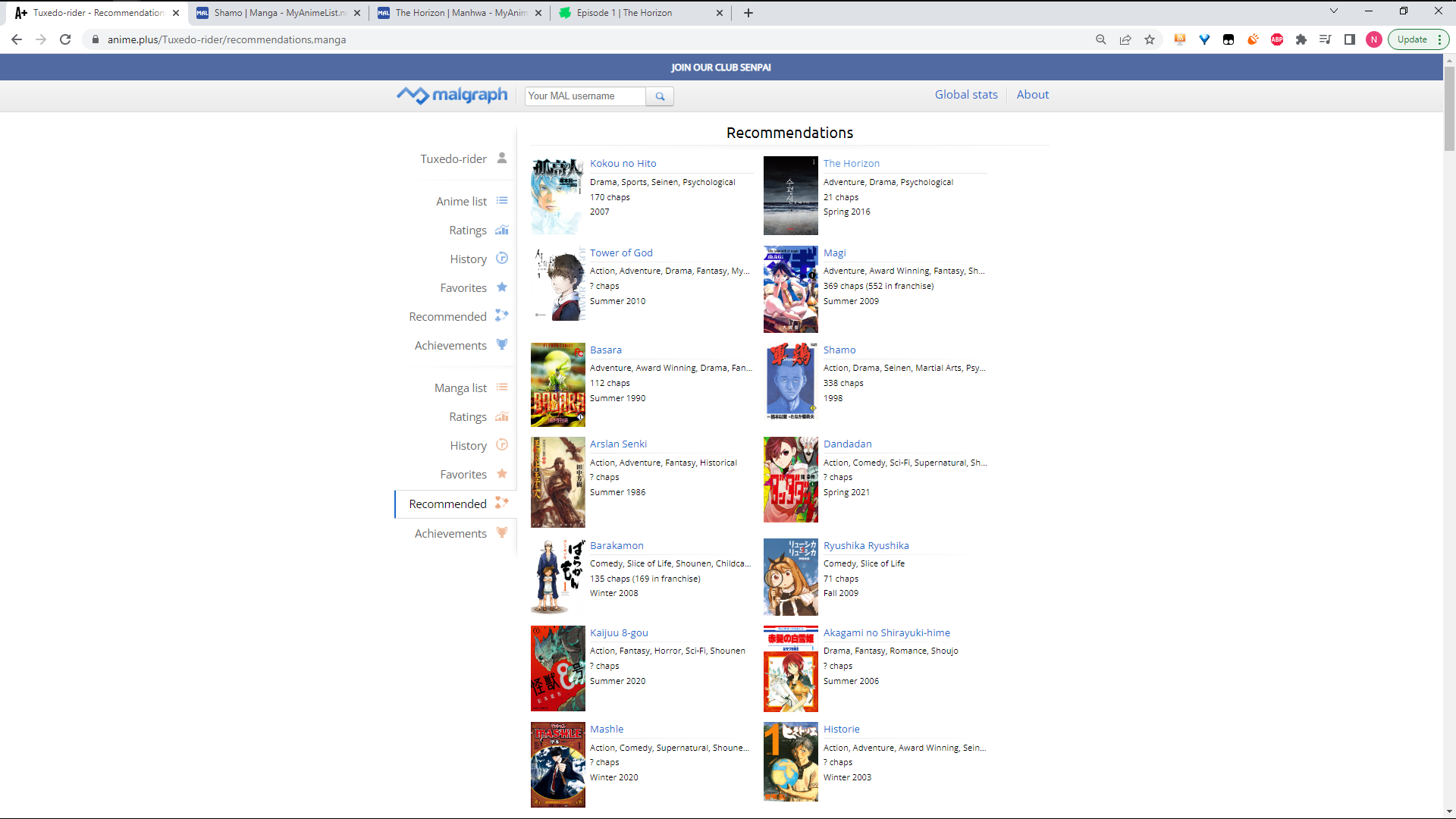
Task: Click the blue anime Ratings chart icon
Action: [x=502, y=230]
